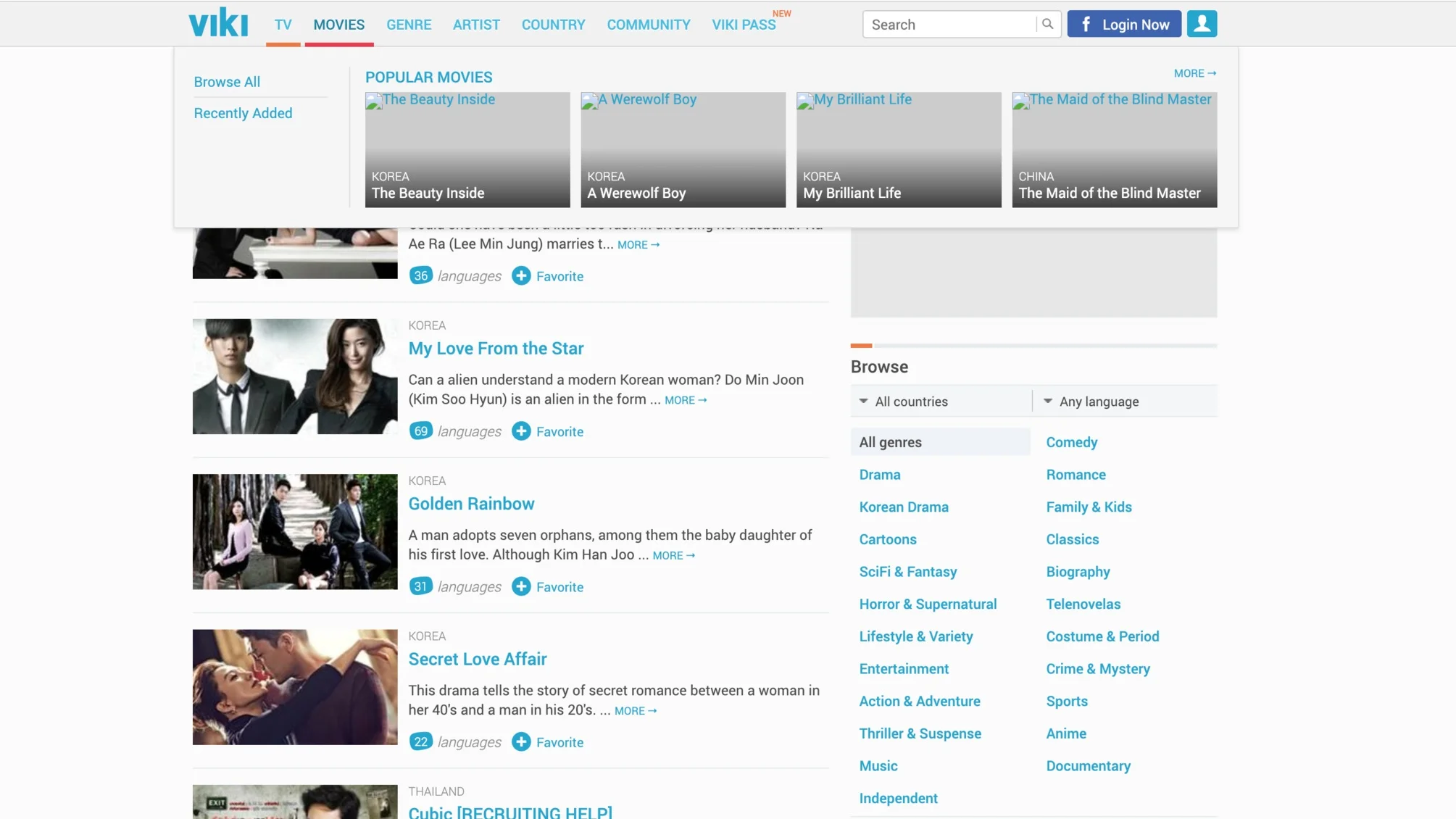Browse the Thriller & Suspense genre

tap(920, 733)
